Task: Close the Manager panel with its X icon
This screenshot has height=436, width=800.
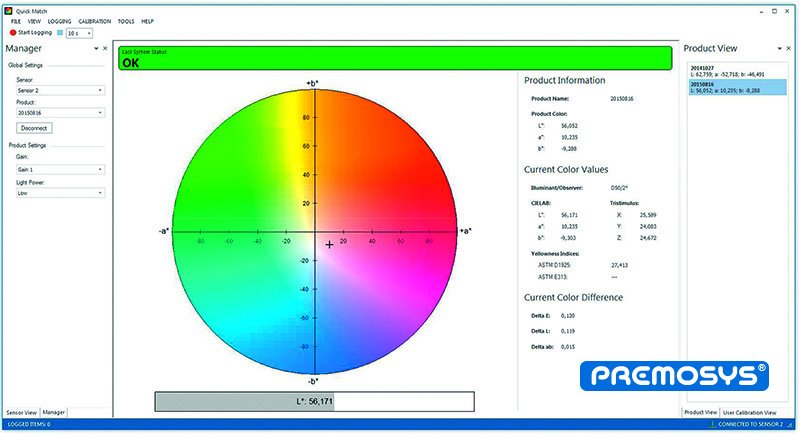Action: tap(105, 48)
